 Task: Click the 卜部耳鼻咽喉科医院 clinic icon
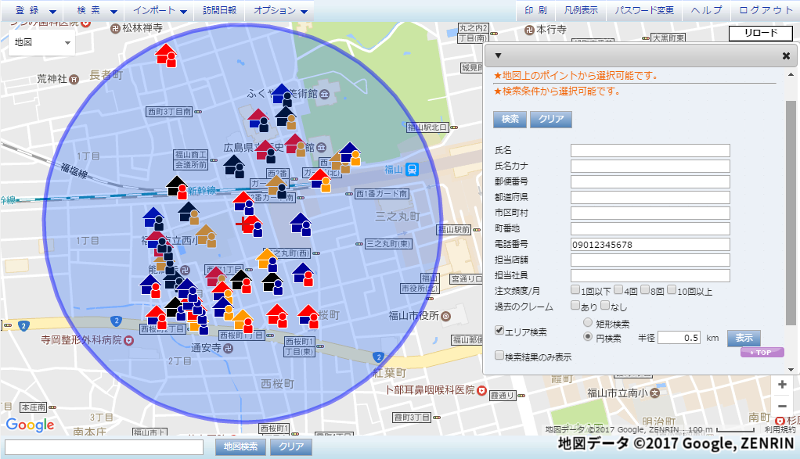click(482, 391)
